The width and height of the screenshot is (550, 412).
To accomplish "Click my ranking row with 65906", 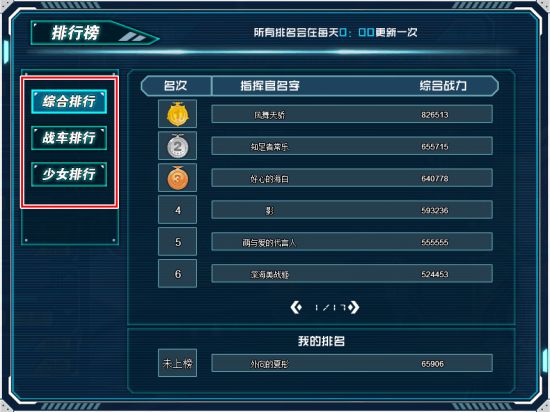I will (352, 363).
